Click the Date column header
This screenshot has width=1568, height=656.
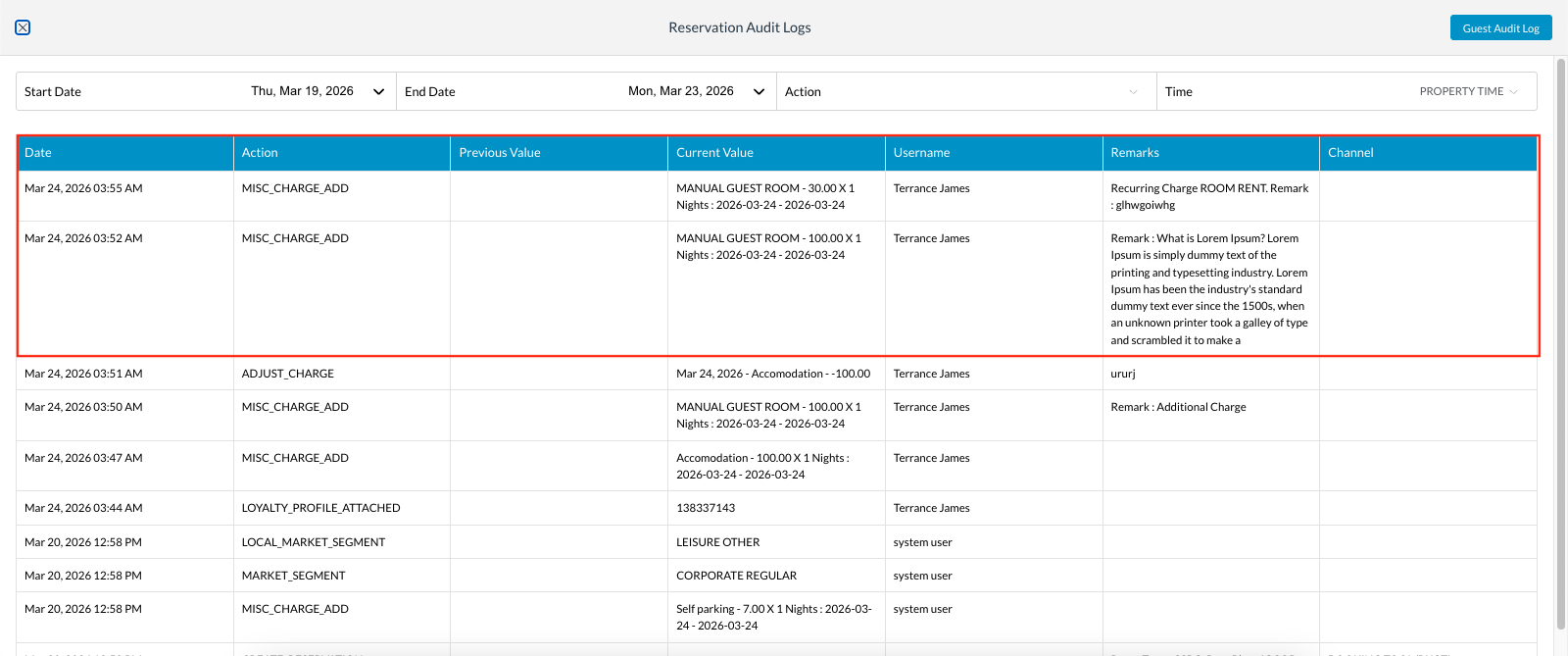[x=38, y=153]
